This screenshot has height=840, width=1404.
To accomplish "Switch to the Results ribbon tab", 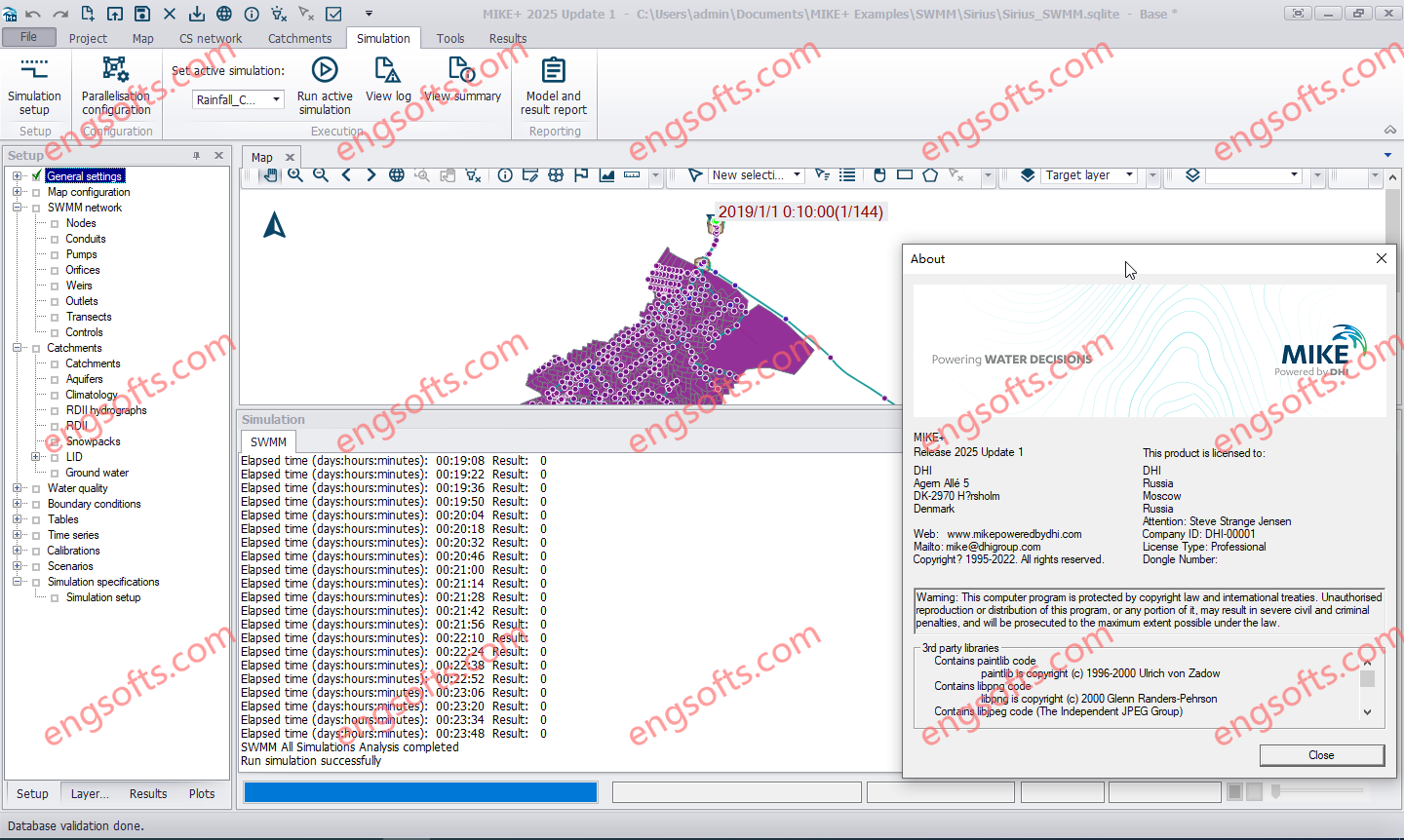I will [508, 38].
